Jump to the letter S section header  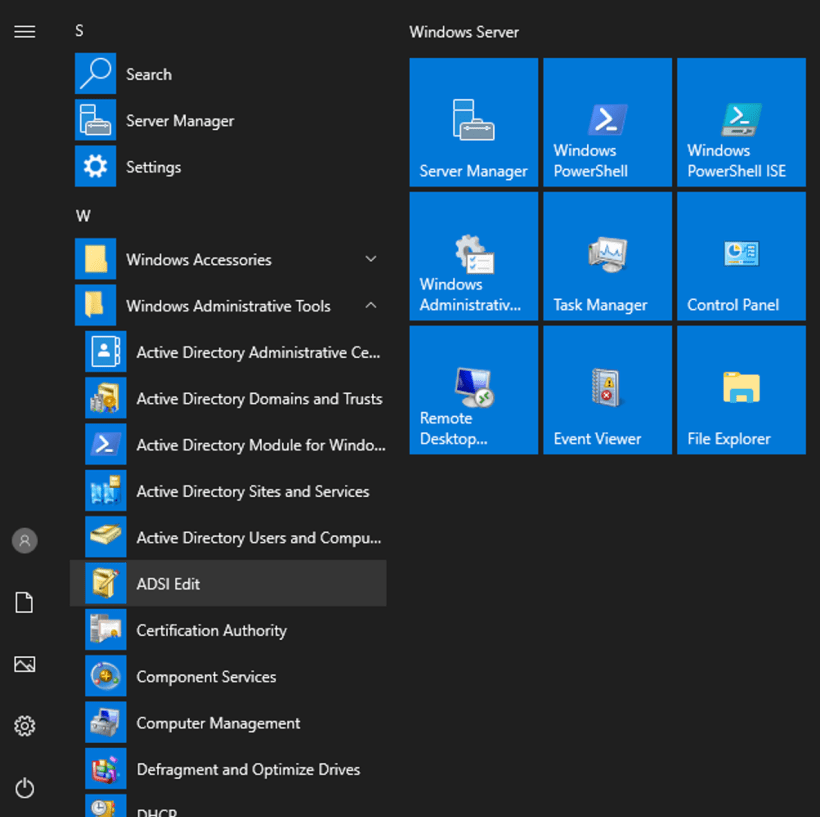[x=79, y=31]
